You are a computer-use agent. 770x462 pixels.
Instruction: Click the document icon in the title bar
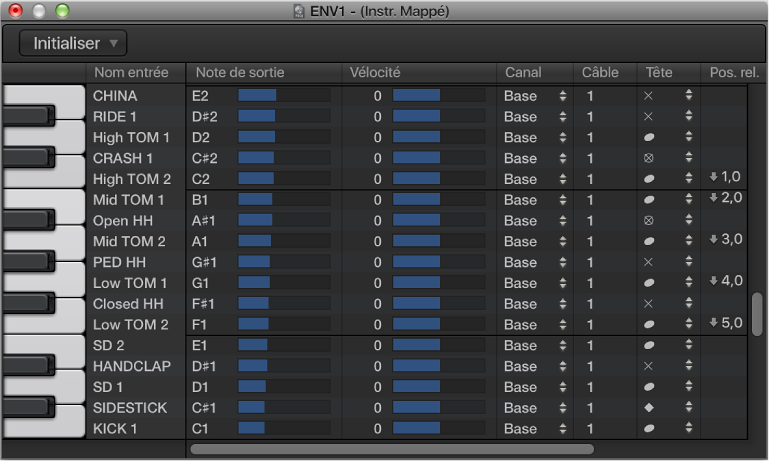pos(299,11)
